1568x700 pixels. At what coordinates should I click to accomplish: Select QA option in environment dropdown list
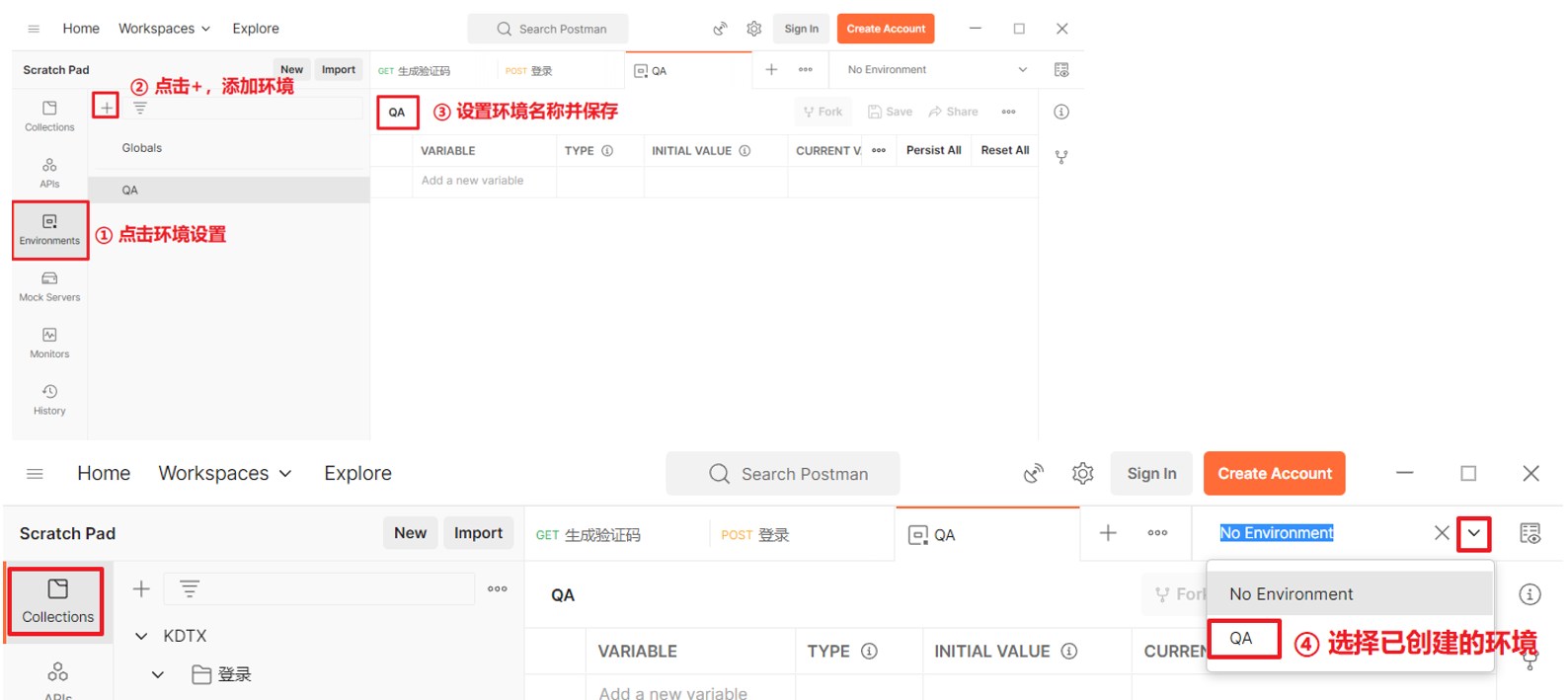(1242, 639)
